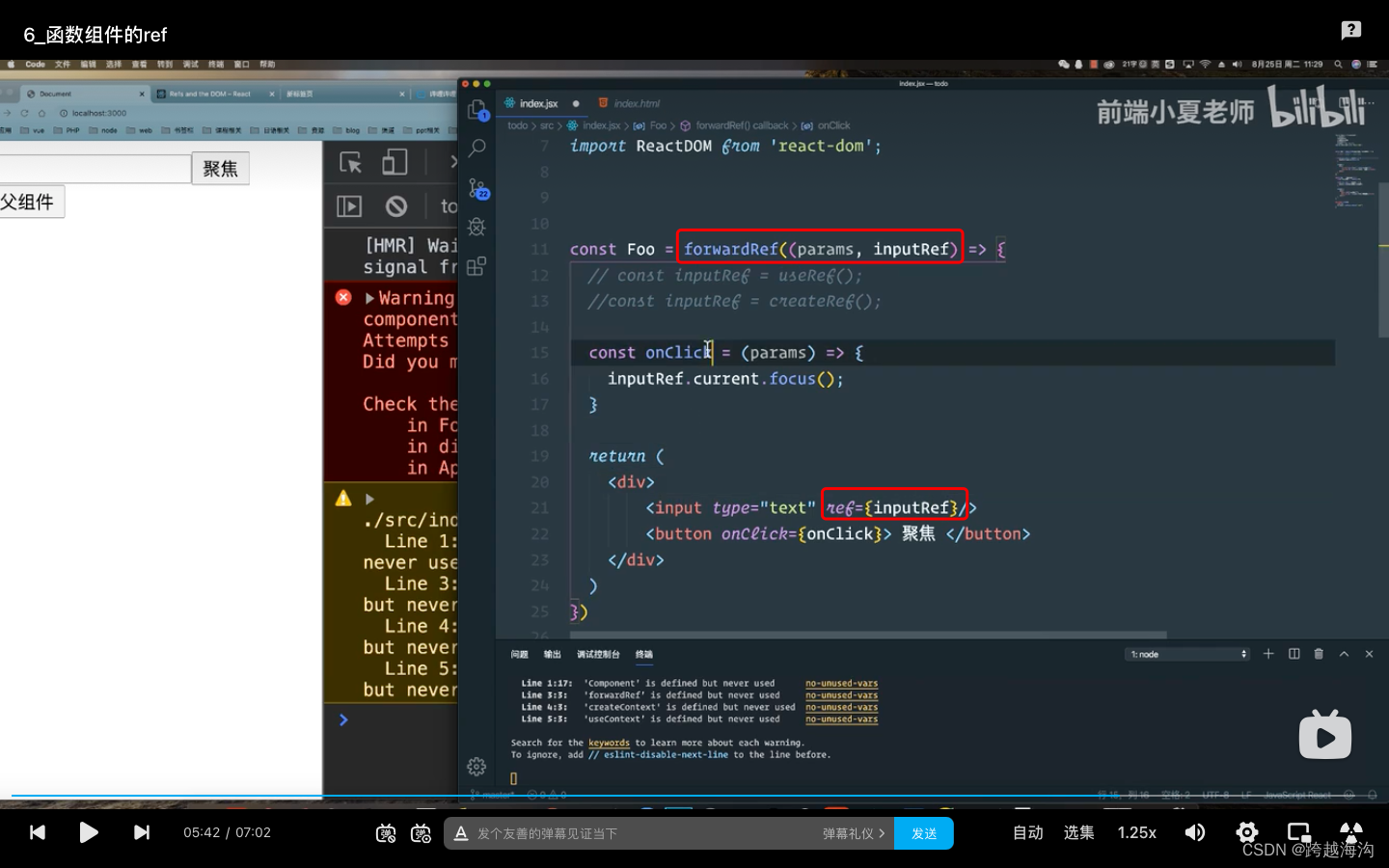Clear console with the block icon
The image size is (1389, 868).
396,206
